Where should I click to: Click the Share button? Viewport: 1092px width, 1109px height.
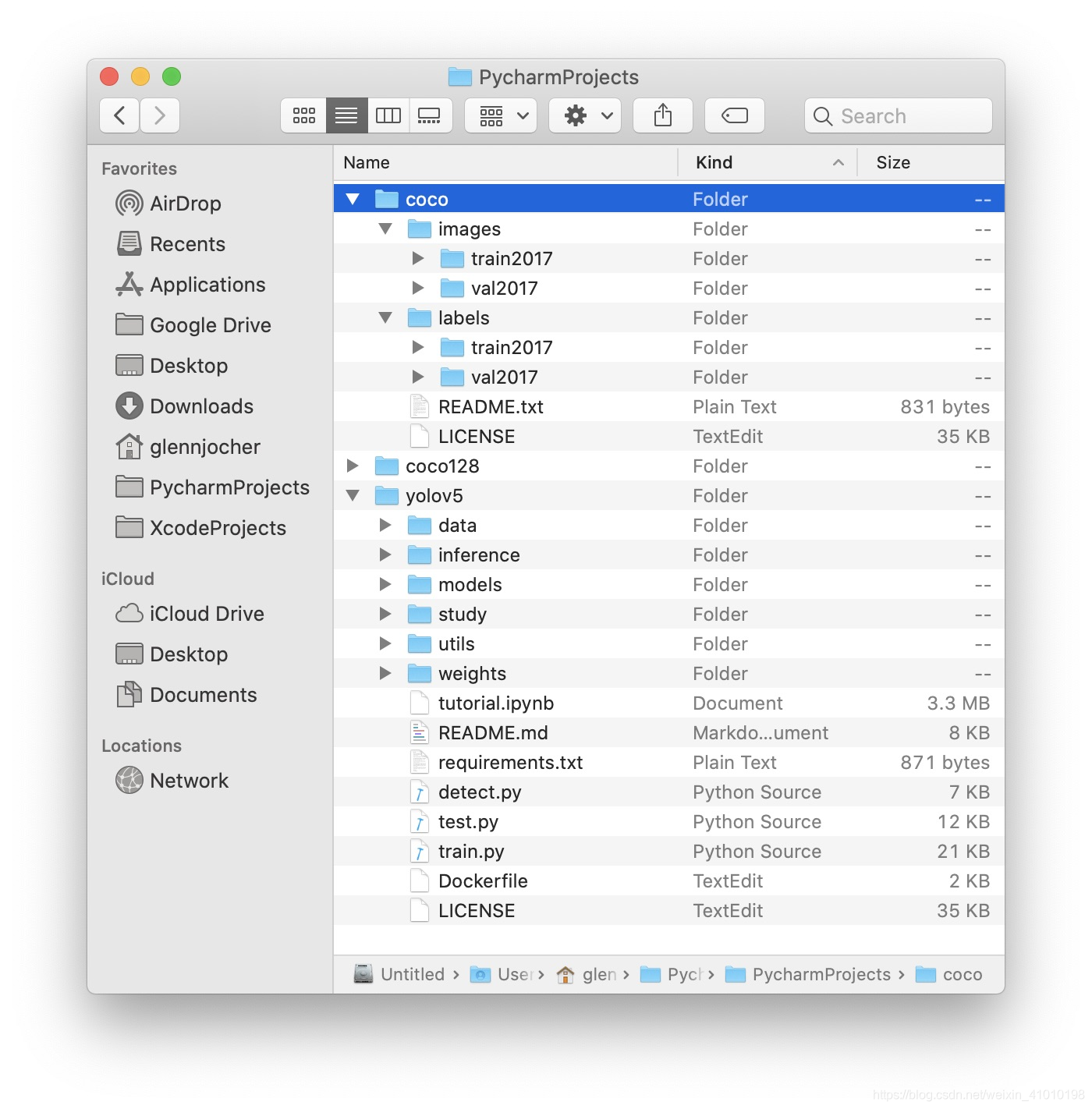pos(663,115)
